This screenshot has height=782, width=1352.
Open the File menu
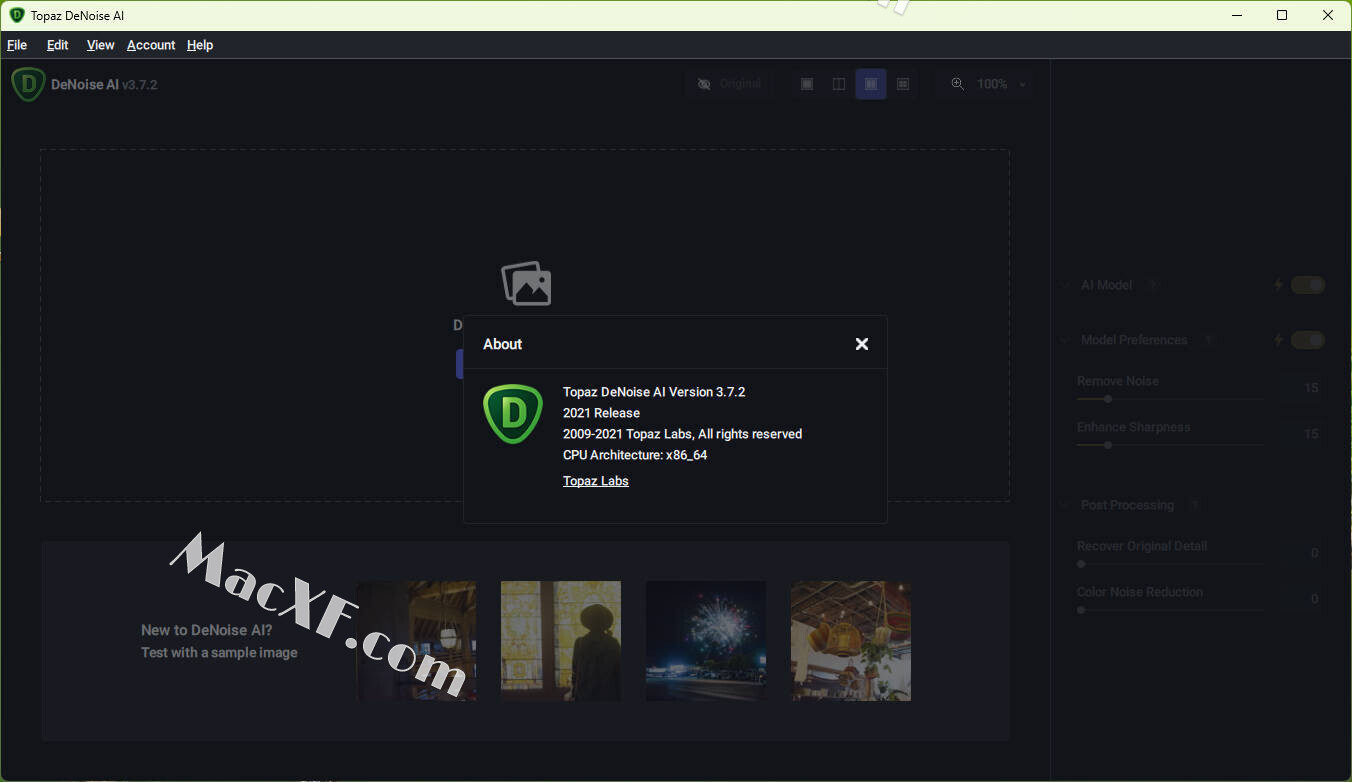[17, 45]
